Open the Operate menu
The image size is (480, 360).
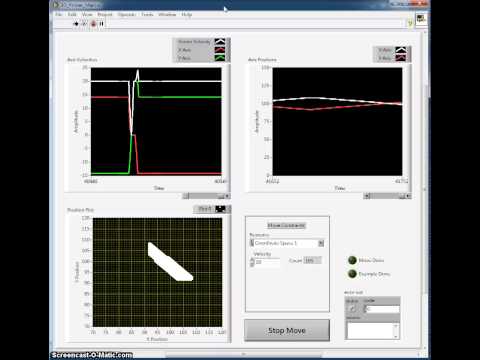[x=127, y=15]
